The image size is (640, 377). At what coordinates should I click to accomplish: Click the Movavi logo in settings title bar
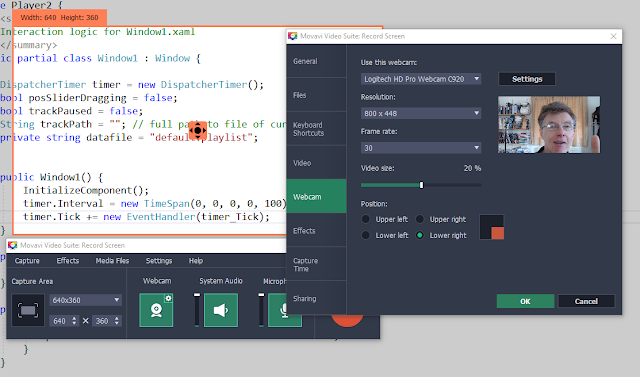pyautogui.click(x=293, y=36)
